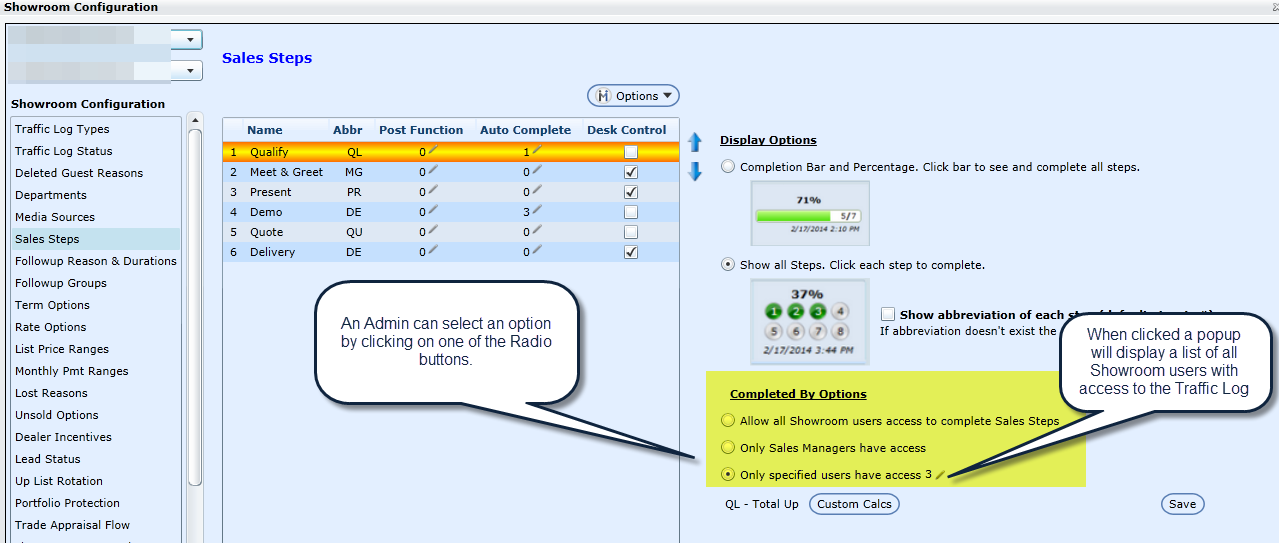
Task: Enable Show abbreviation of each step checkbox
Action: 888,315
